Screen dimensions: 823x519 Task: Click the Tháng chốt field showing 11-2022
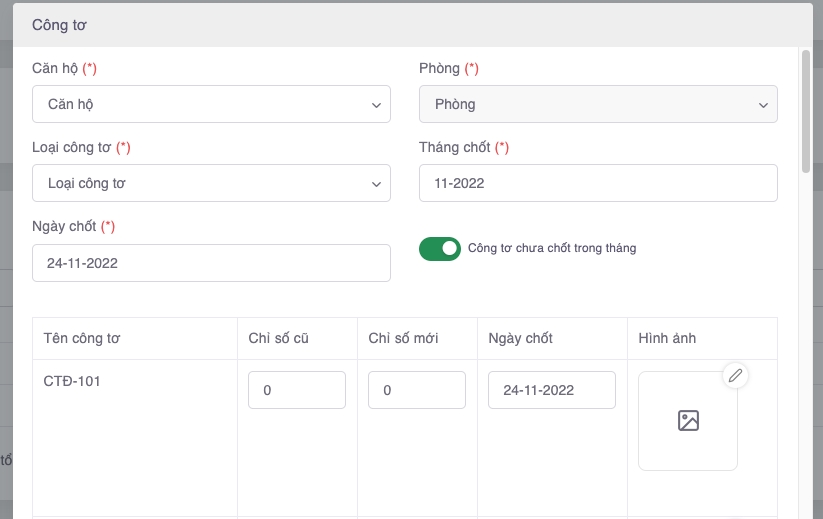pos(598,183)
